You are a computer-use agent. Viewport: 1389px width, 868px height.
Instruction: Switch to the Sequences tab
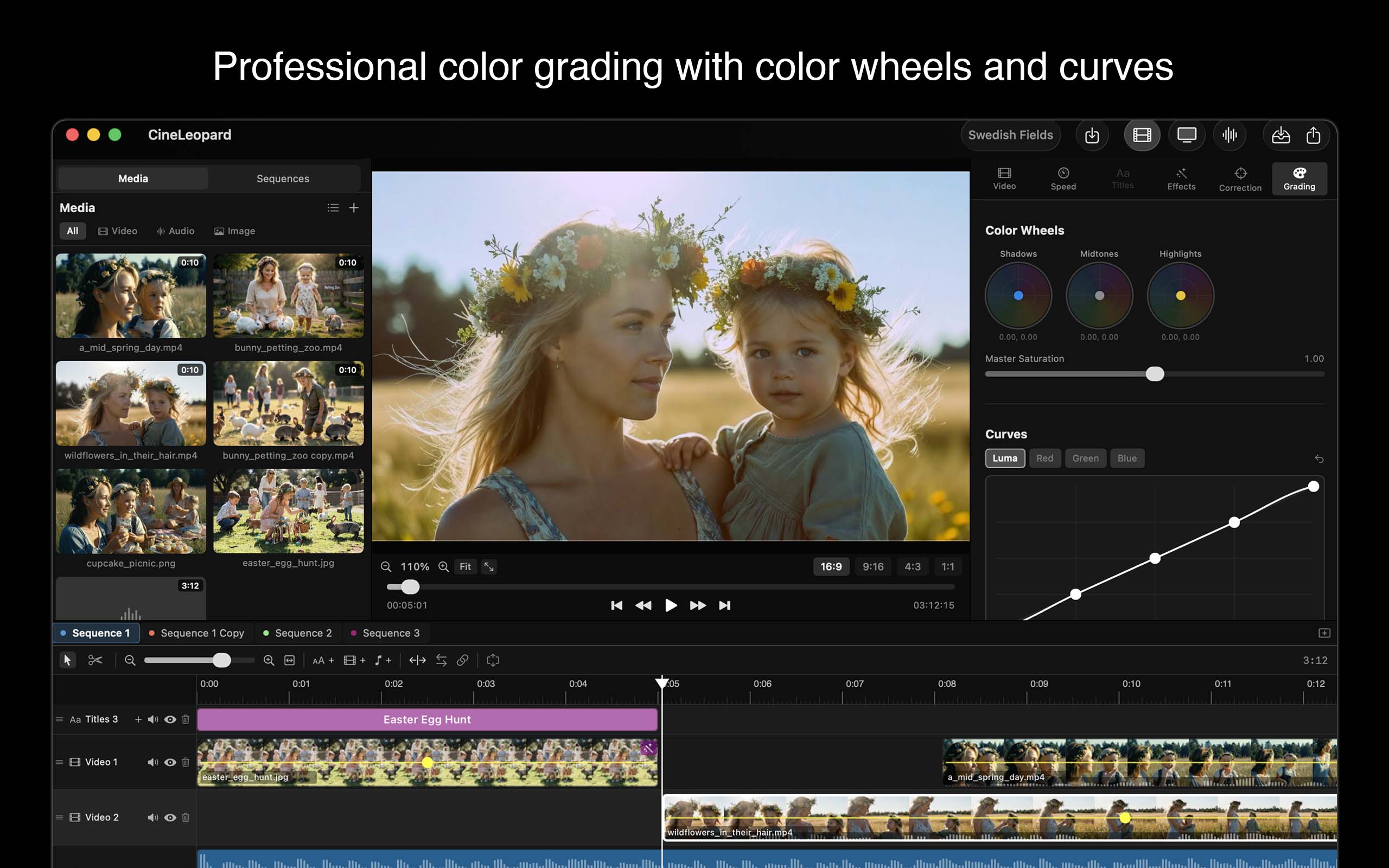click(x=282, y=178)
